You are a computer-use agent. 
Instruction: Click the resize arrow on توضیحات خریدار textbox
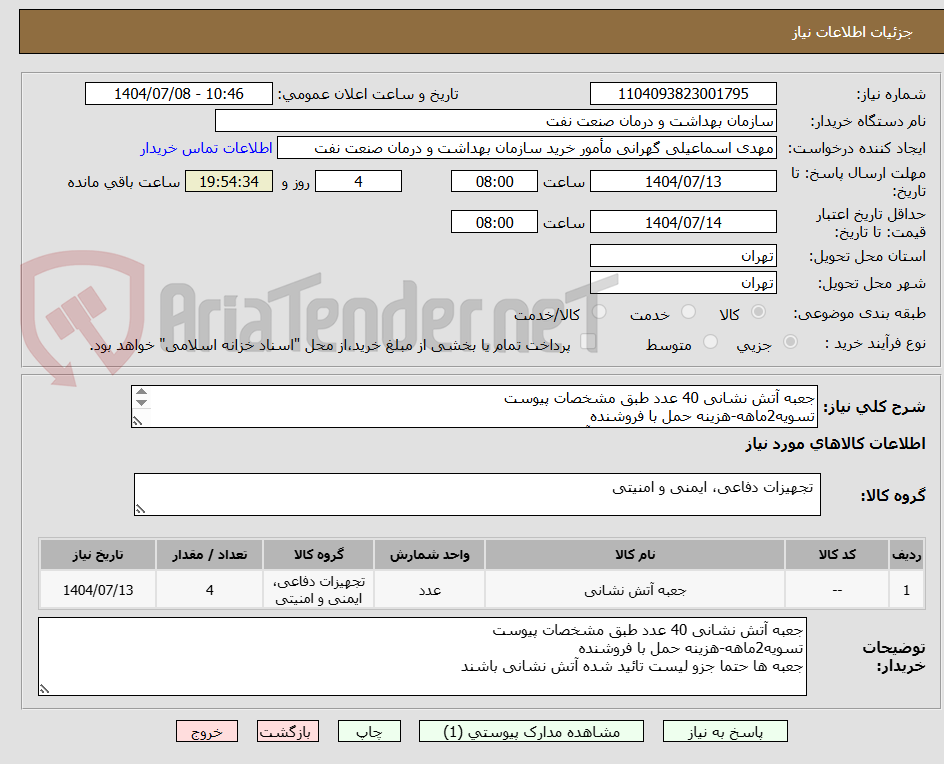click(x=43, y=690)
